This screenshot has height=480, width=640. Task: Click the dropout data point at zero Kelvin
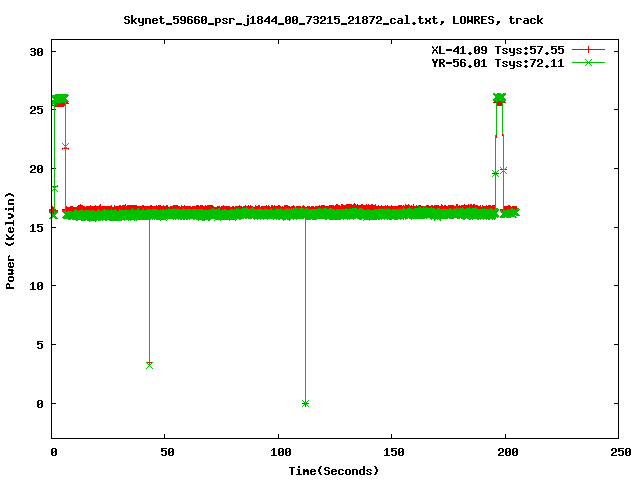click(x=305, y=404)
